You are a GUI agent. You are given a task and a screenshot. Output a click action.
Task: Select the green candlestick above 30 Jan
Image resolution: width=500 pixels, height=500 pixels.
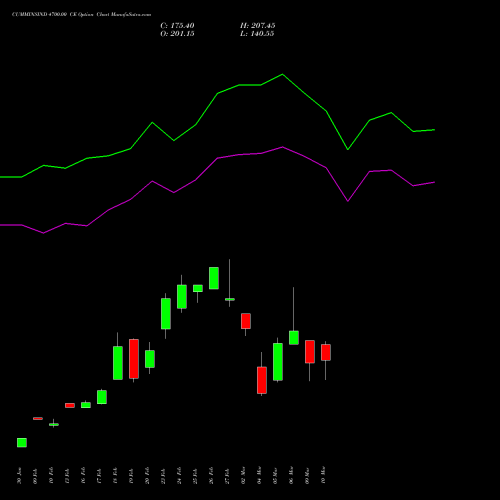(22, 443)
